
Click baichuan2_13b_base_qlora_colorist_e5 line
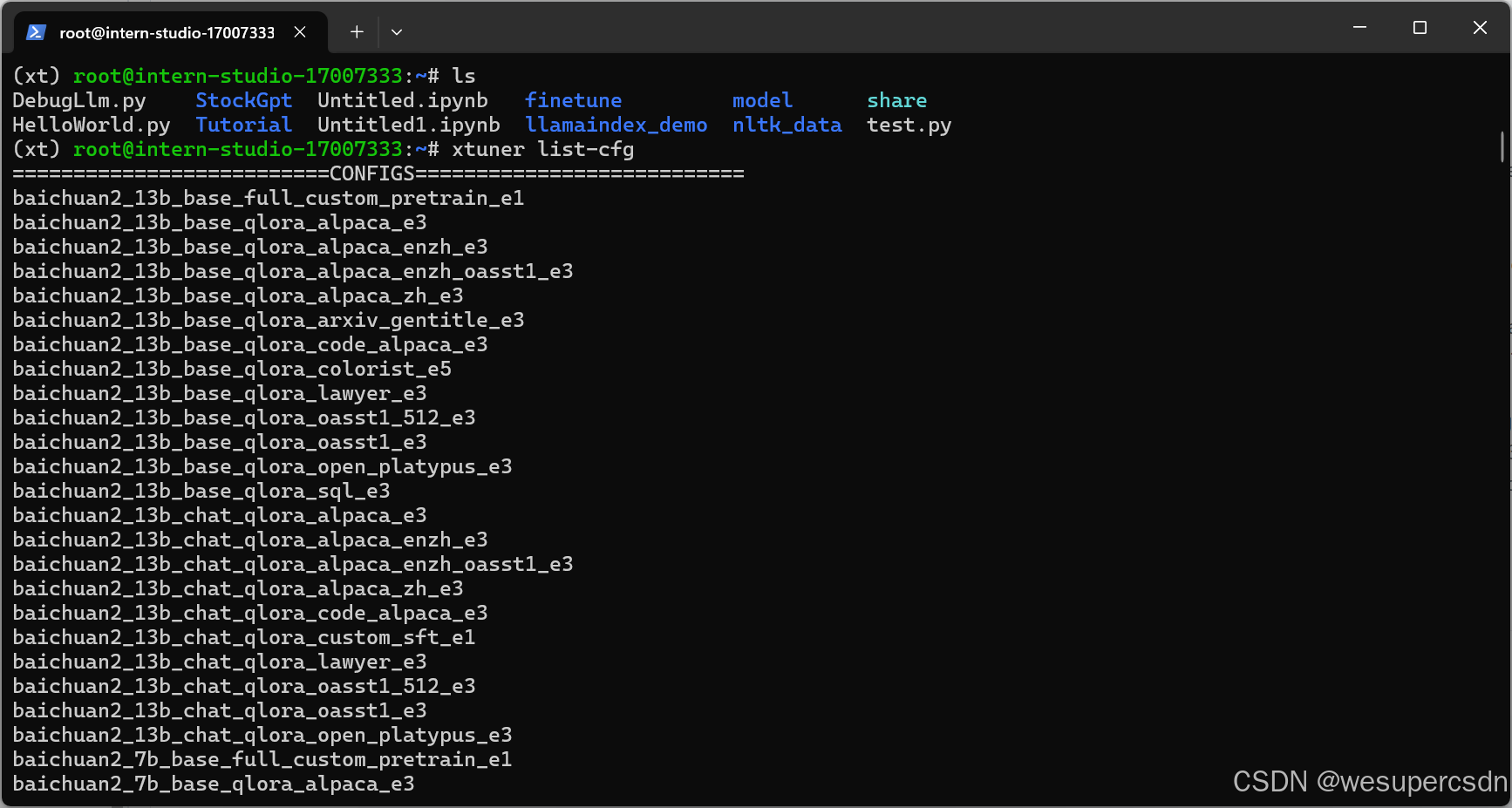tap(232, 370)
